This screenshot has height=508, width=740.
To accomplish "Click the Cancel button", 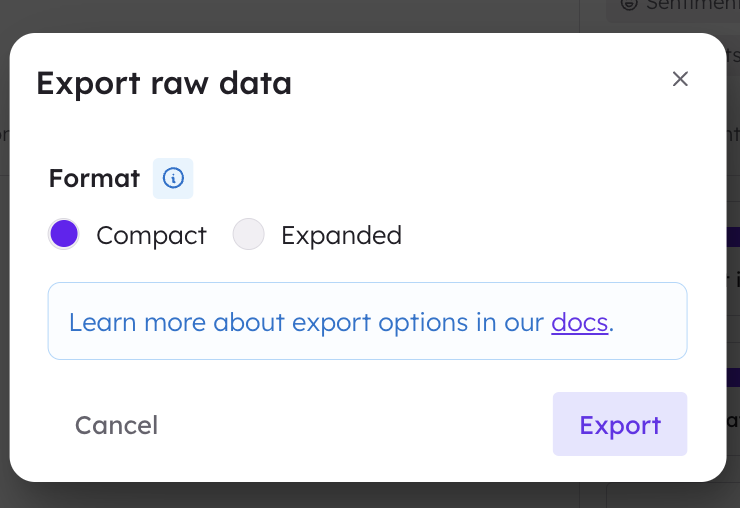I will 116,425.
